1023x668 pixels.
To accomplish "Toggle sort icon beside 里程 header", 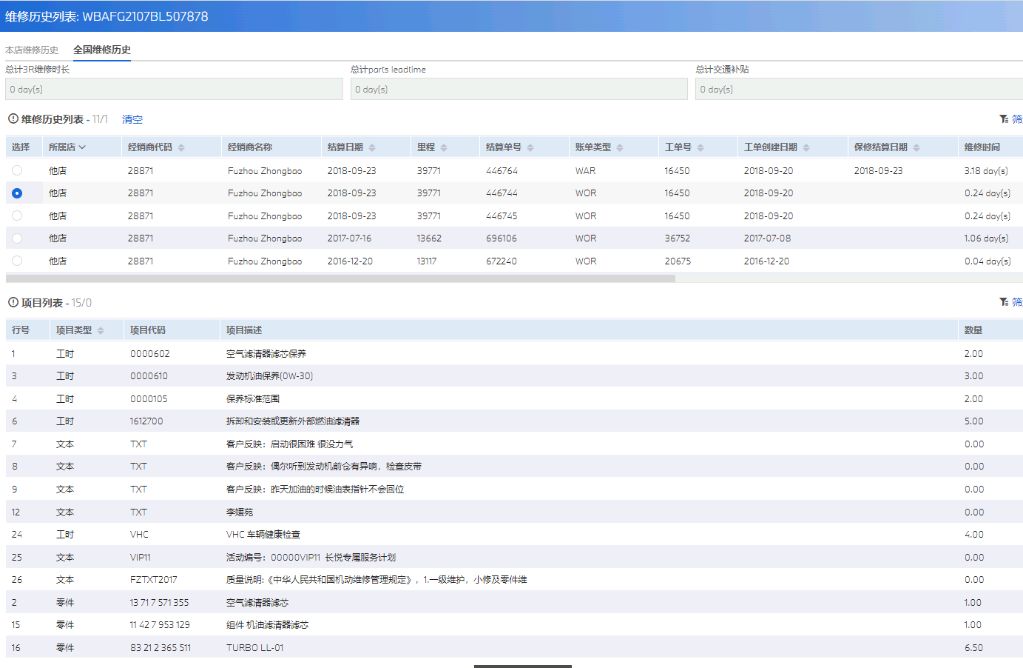I will click(444, 148).
